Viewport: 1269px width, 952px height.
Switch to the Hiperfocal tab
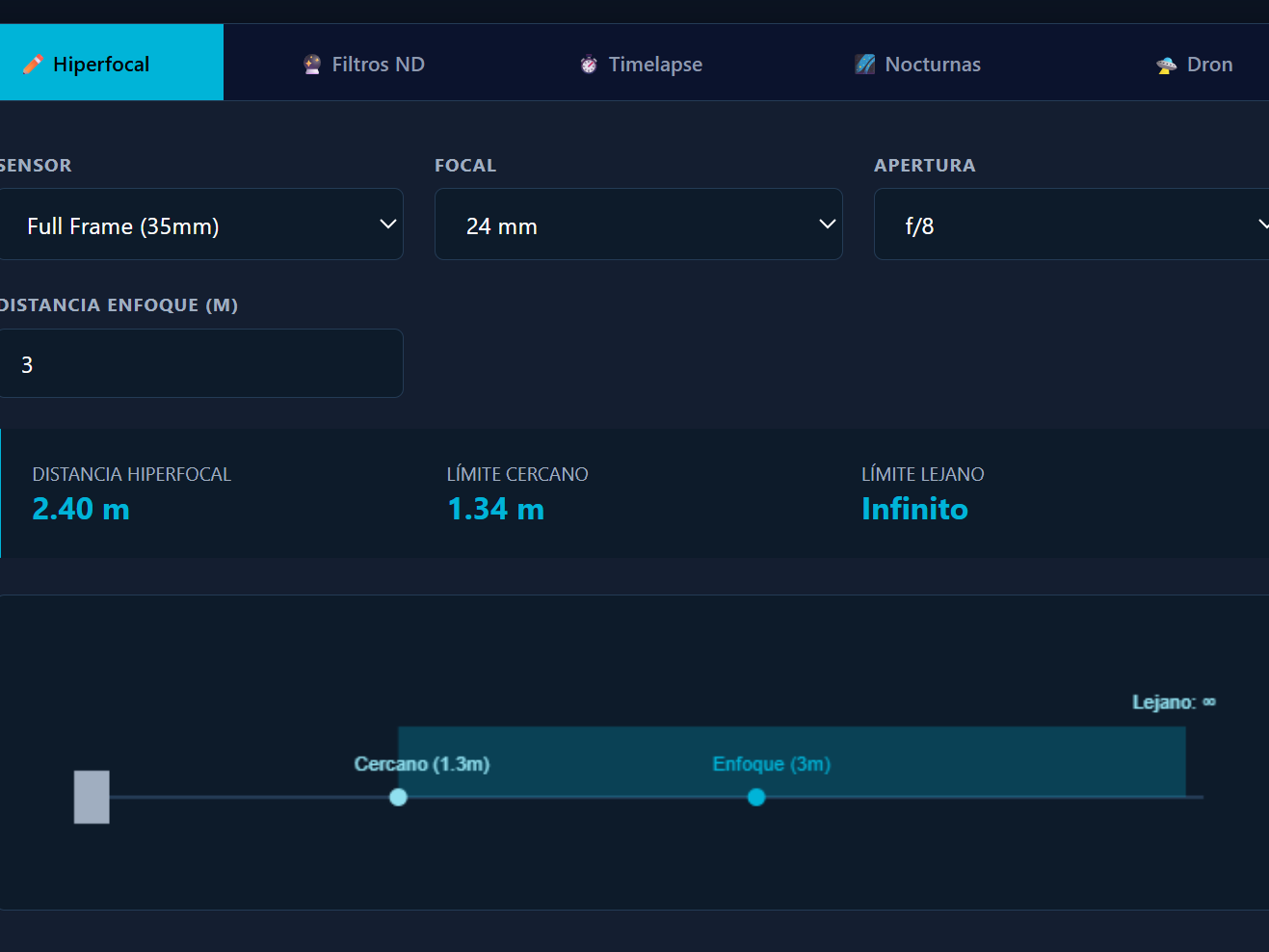pyautogui.click(x=112, y=63)
